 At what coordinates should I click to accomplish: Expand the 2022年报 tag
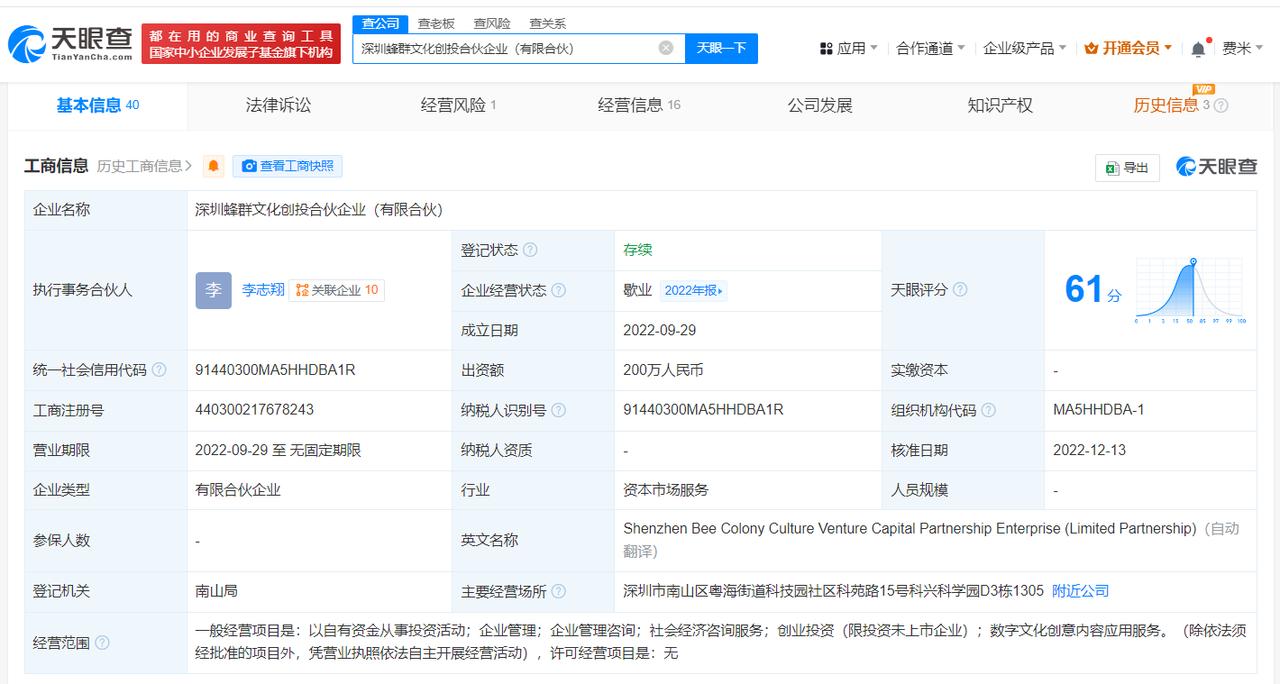[693, 290]
